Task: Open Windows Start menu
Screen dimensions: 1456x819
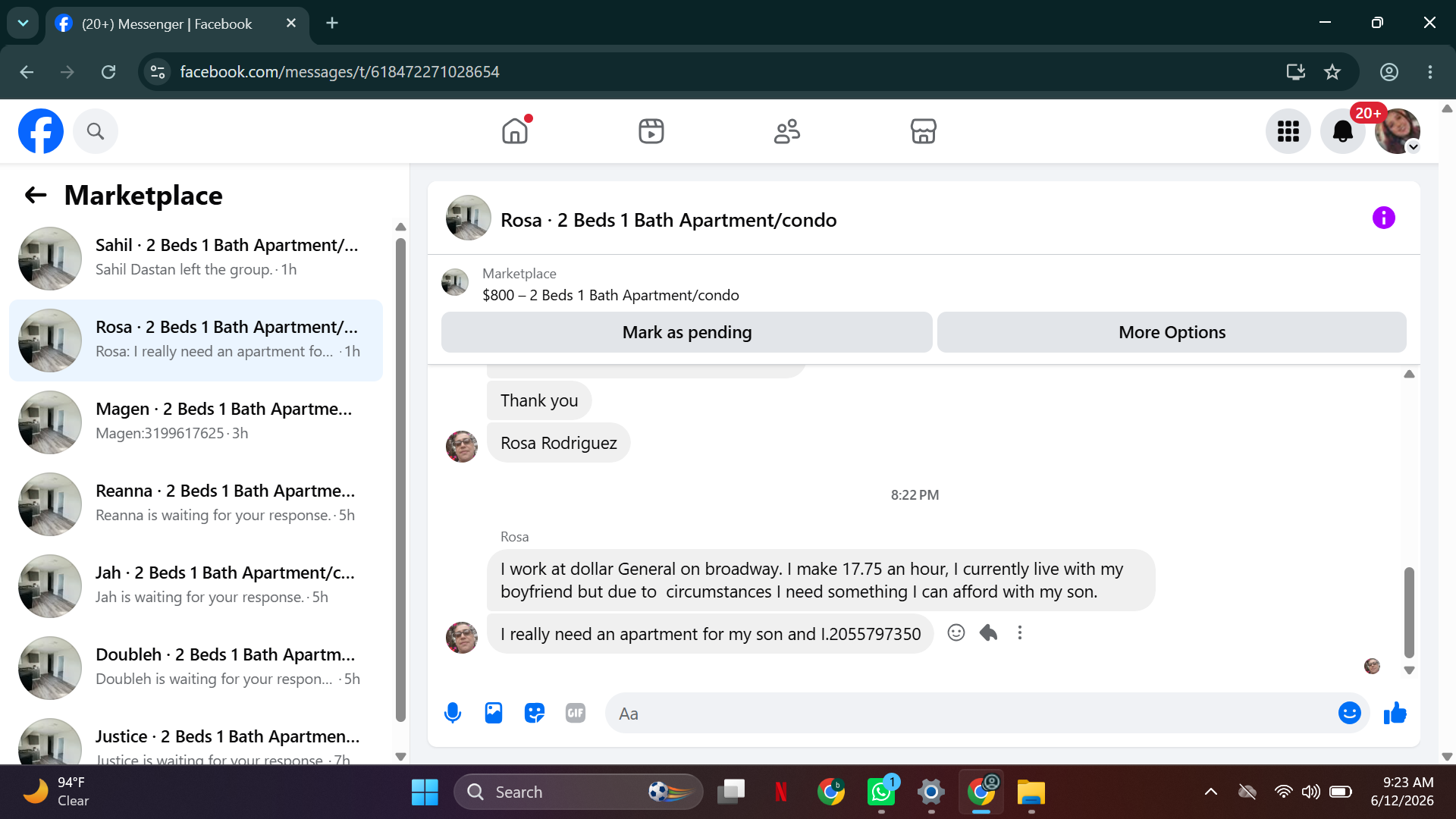Action: pos(425,792)
